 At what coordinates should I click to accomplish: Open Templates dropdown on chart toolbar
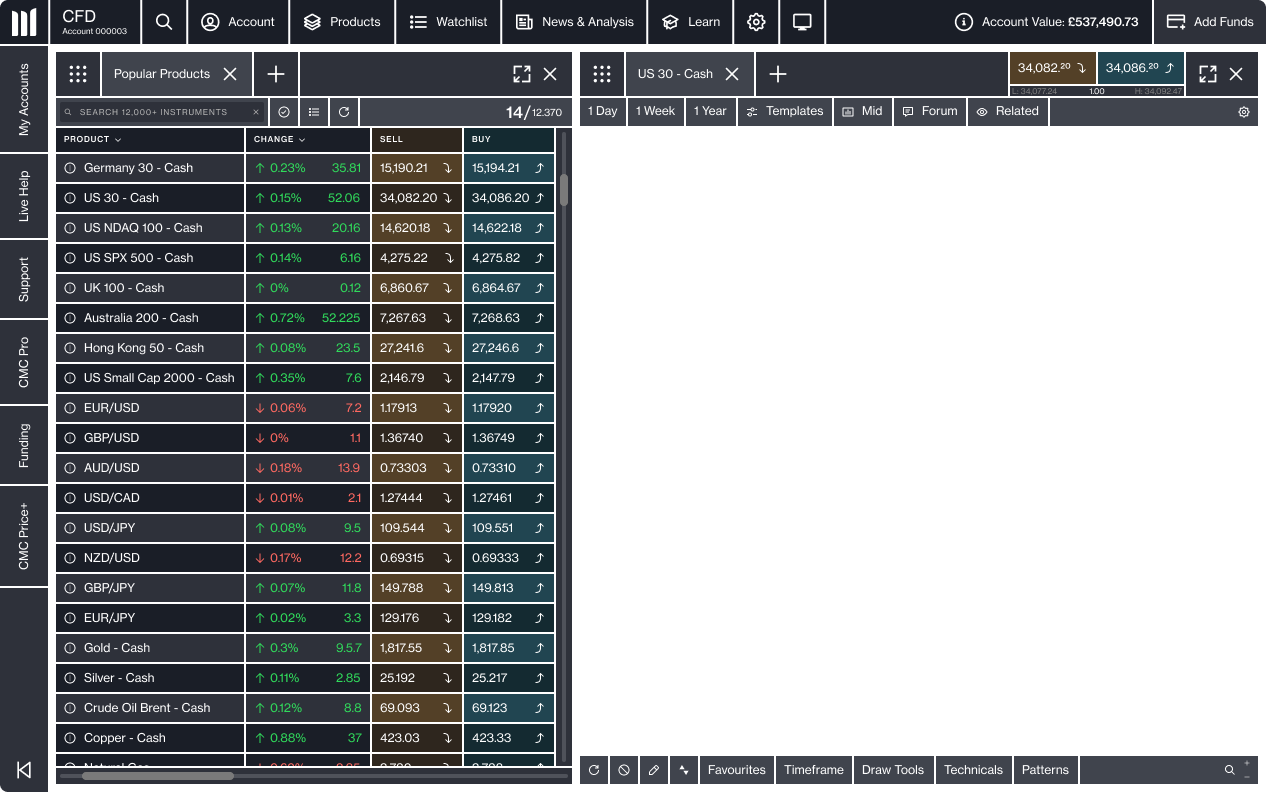(x=785, y=111)
